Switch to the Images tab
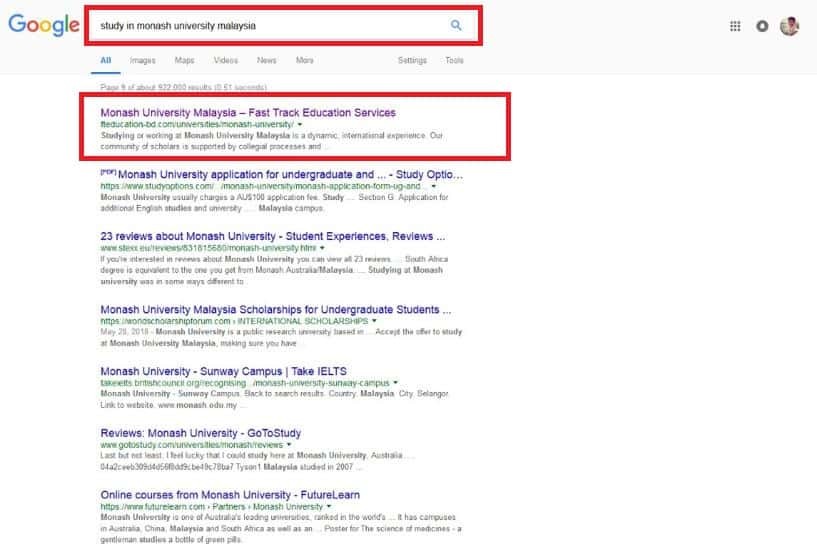This screenshot has width=817, height=547. pos(143,60)
